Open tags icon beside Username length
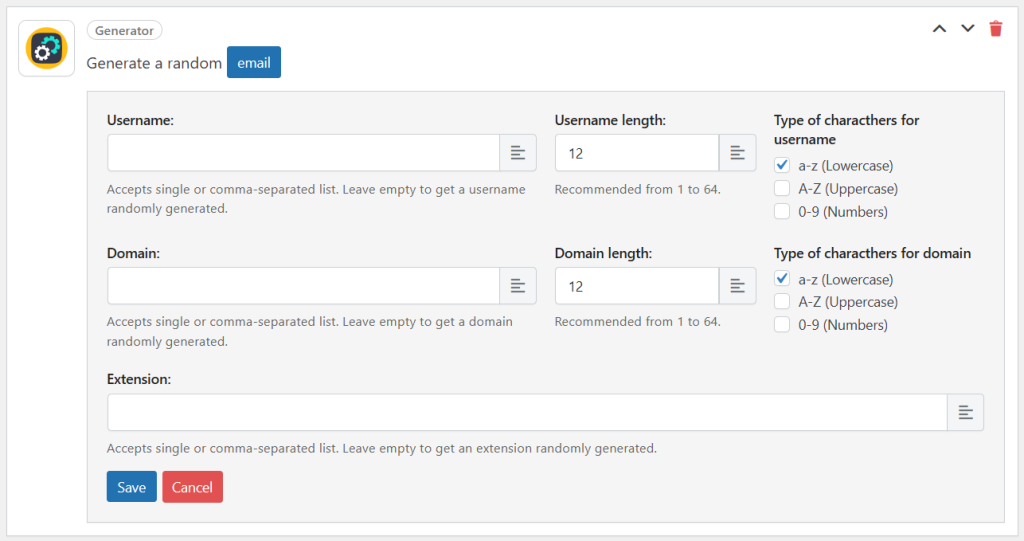This screenshot has width=1024, height=541. 737,153
